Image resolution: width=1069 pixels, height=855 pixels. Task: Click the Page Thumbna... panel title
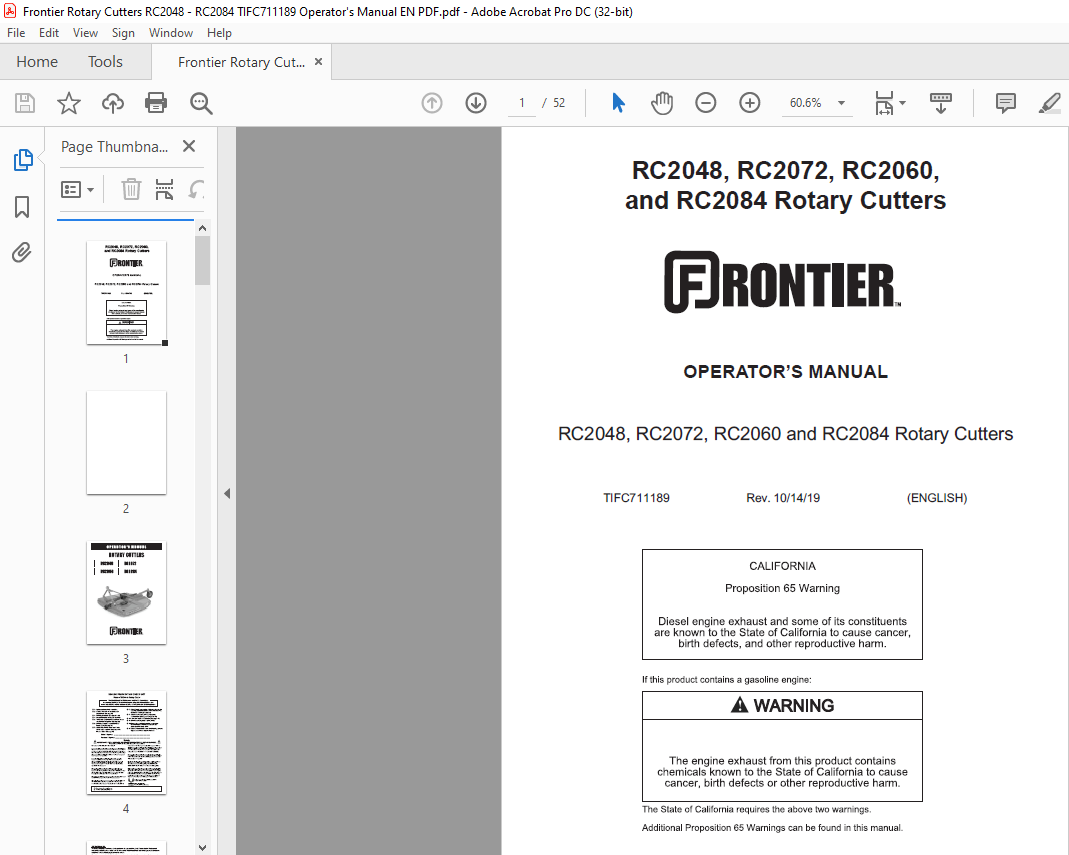pyautogui.click(x=114, y=147)
